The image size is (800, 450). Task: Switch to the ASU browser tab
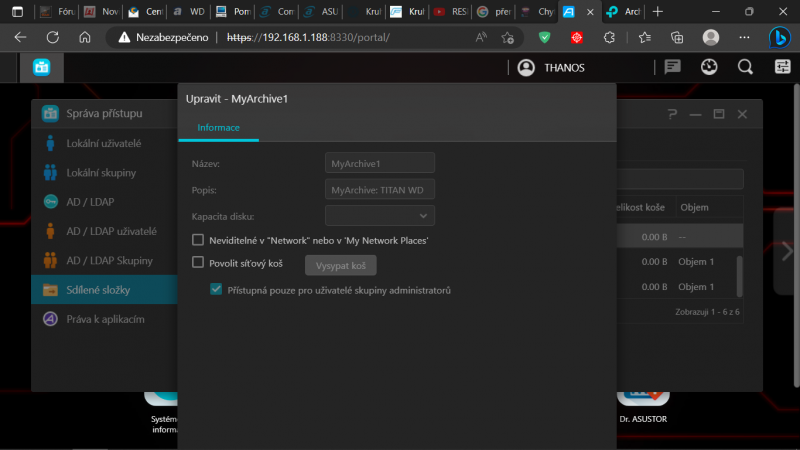tap(321, 11)
